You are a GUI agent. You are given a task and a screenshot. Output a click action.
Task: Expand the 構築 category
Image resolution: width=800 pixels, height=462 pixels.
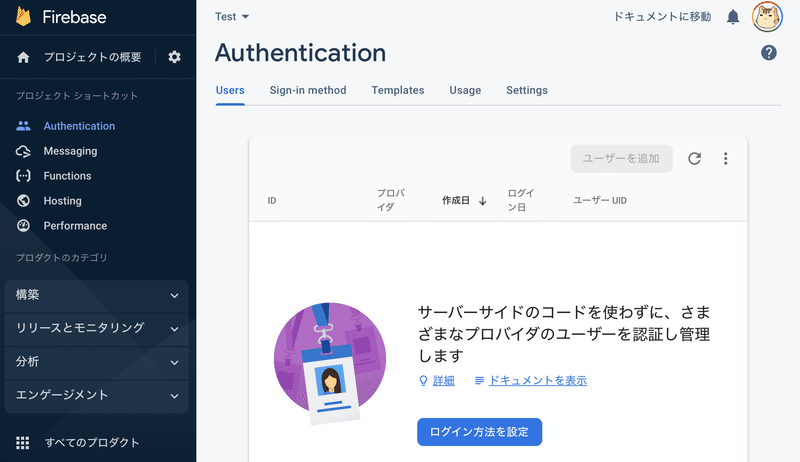[x=96, y=295]
